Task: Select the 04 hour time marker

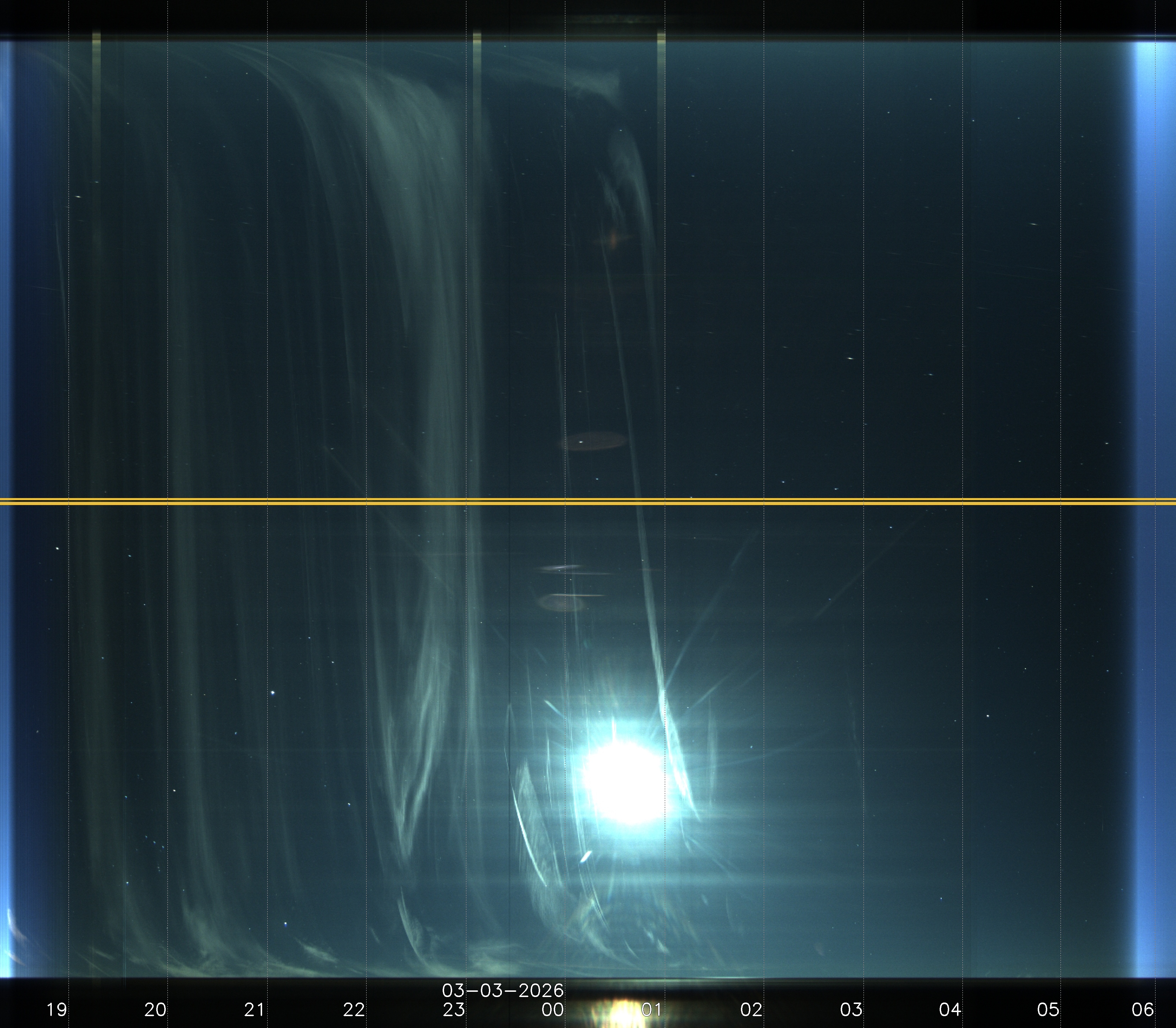Action: [949, 1009]
